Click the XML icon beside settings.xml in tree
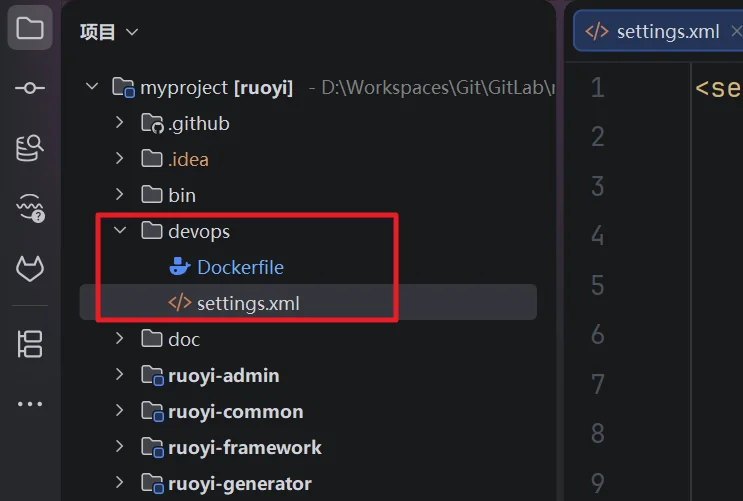This screenshot has height=501, width=743. click(x=180, y=303)
